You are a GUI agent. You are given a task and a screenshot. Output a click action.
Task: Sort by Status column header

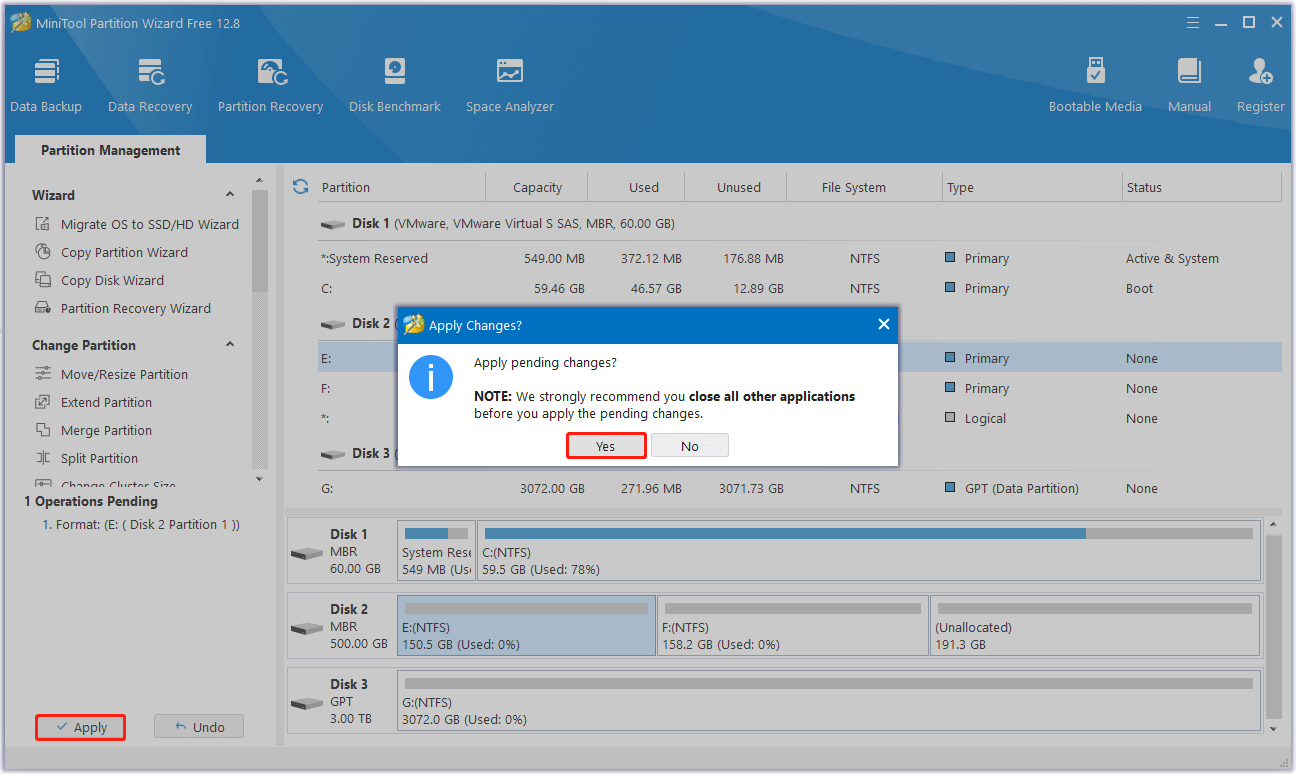(1202, 187)
